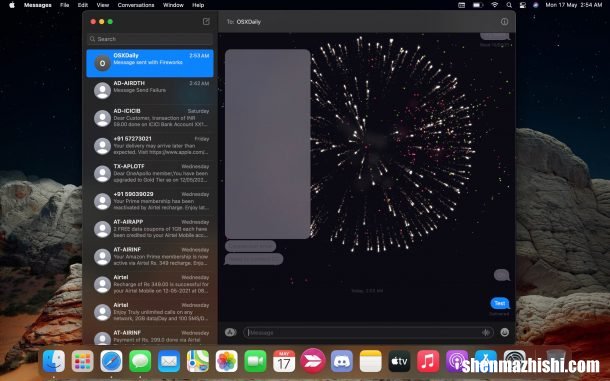This screenshot has height=381, width=610.
Task: Open Podcasts from the Dock
Action: (x=457, y=361)
